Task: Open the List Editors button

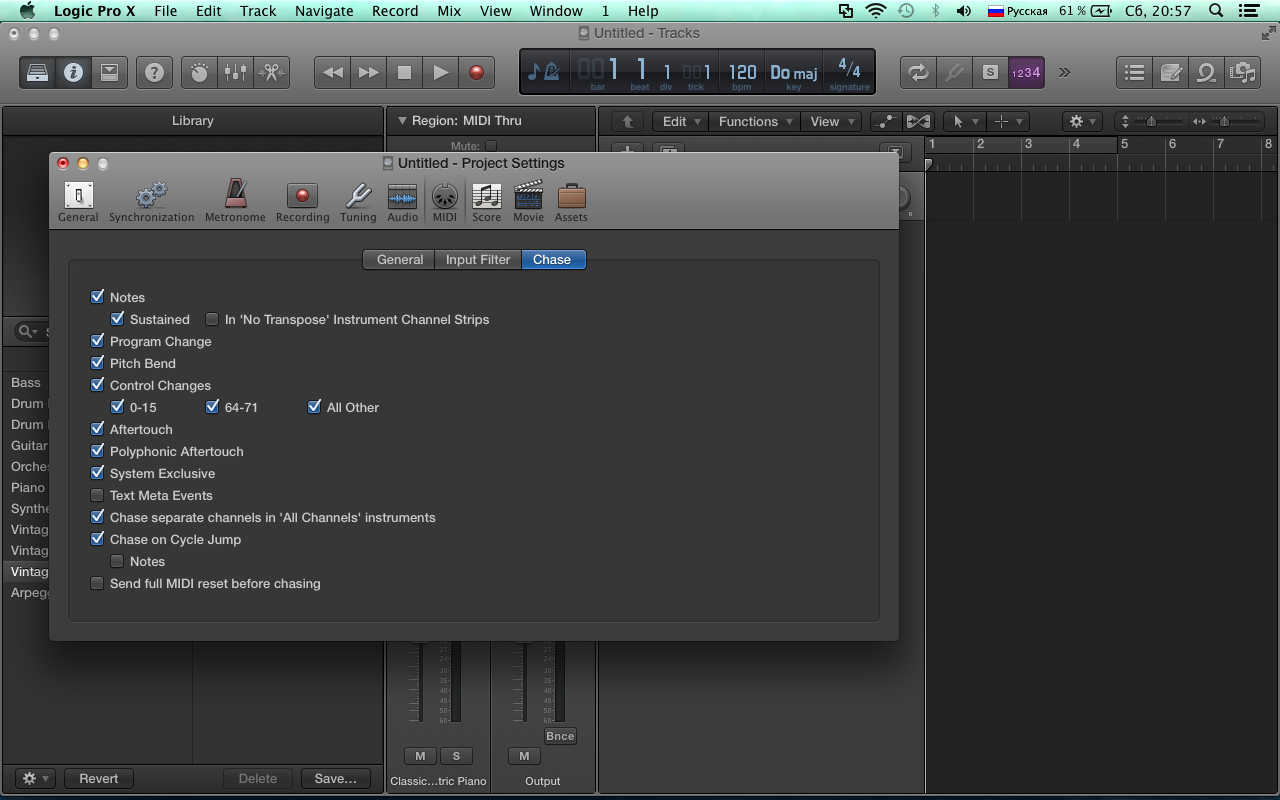Action: coord(1134,72)
